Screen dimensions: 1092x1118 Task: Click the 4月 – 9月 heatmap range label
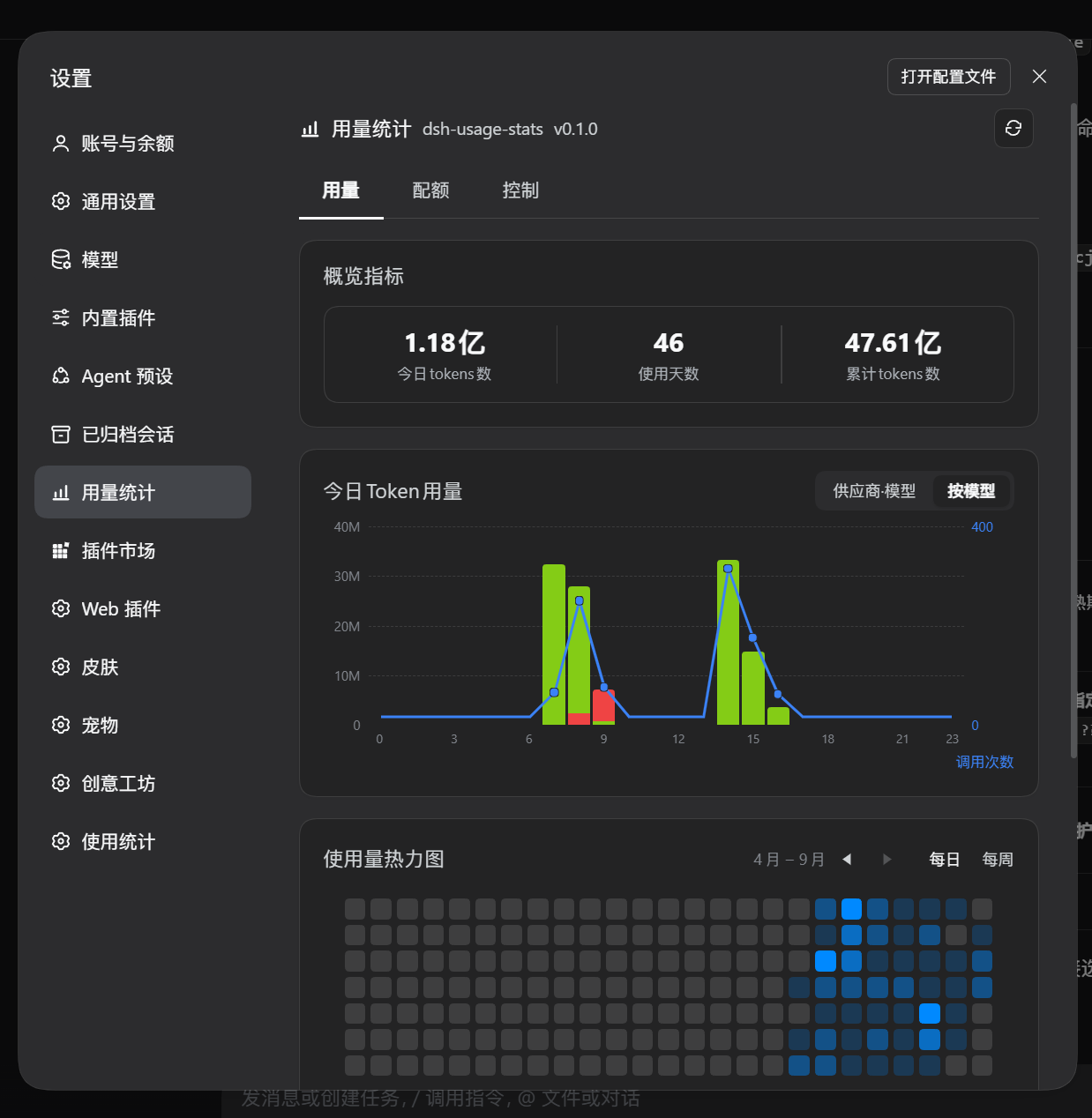[x=789, y=860]
